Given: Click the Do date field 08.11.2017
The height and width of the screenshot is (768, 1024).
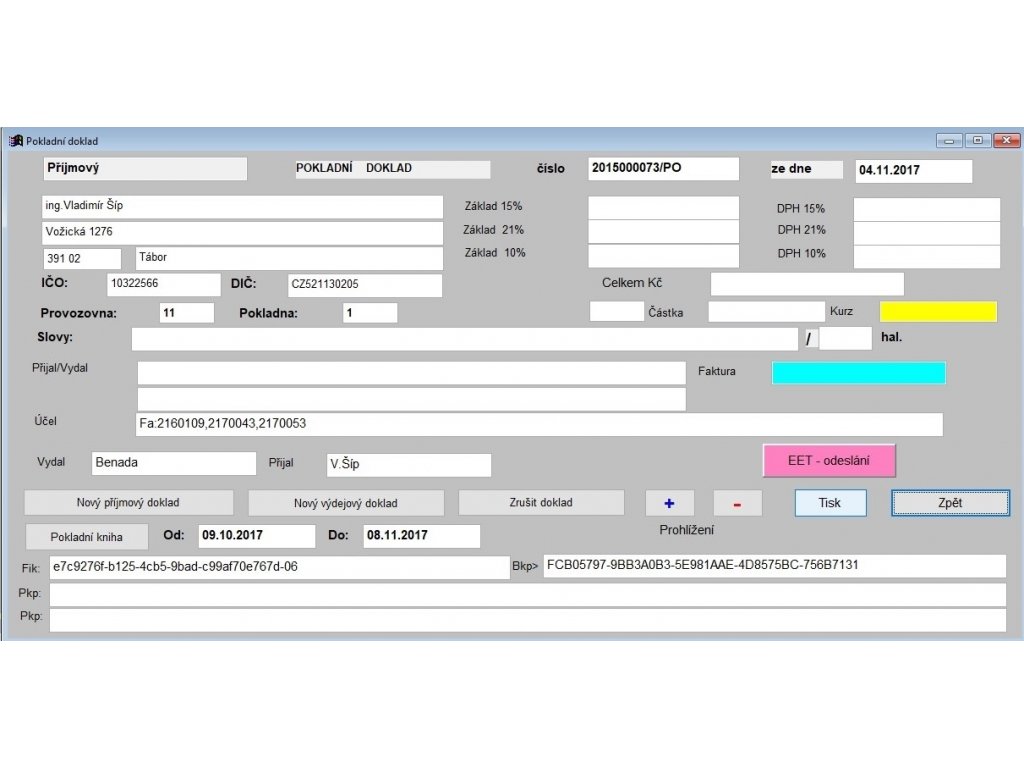Looking at the screenshot, I should pos(422,536).
